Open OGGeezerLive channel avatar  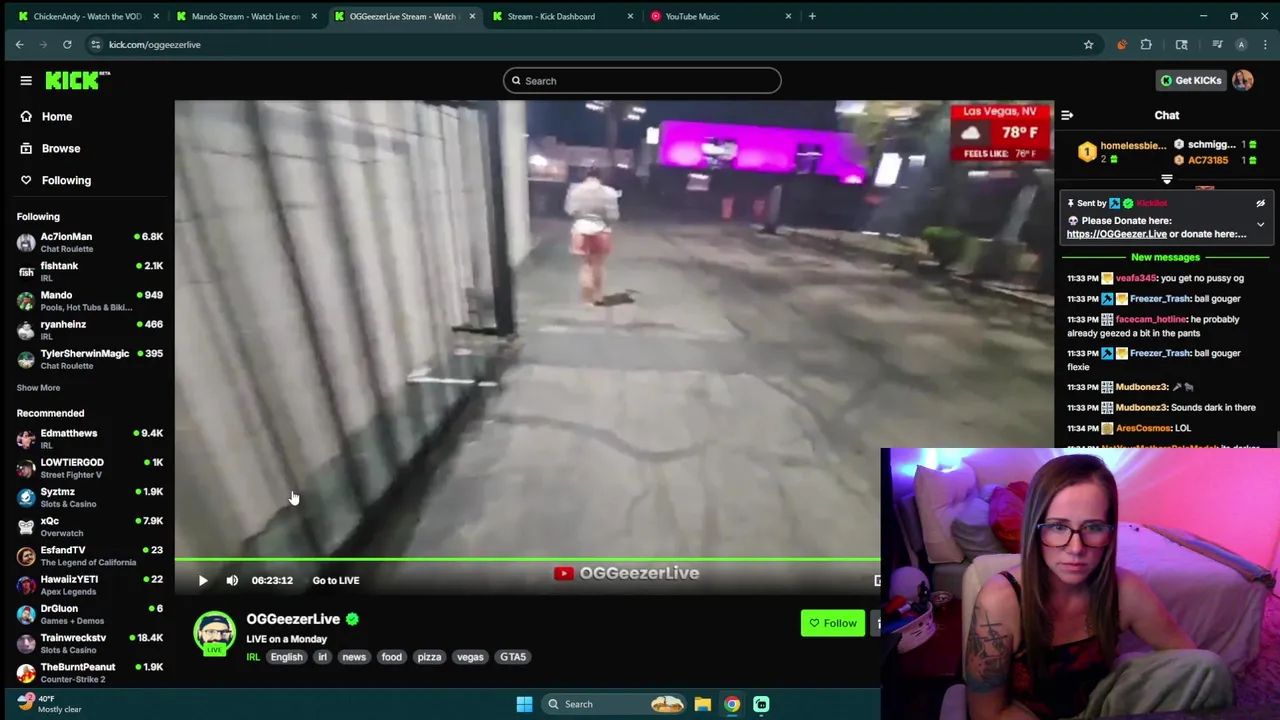coord(214,632)
